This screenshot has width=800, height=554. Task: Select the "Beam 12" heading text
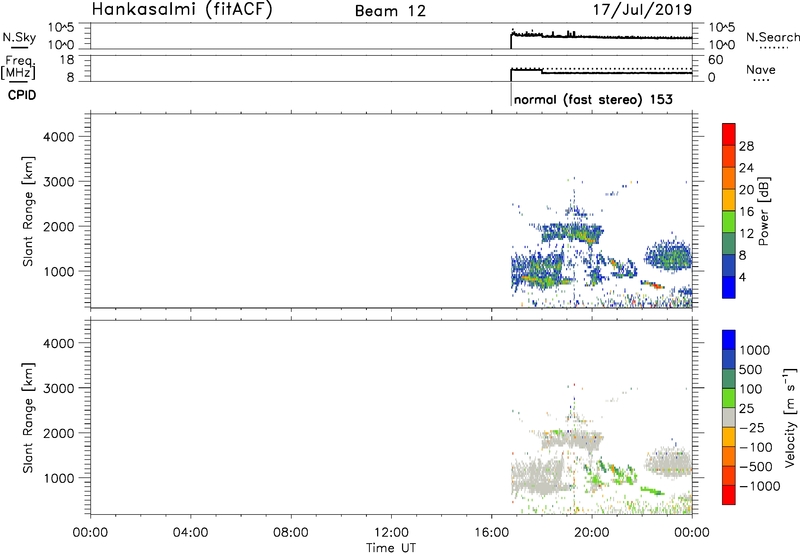[390, 11]
